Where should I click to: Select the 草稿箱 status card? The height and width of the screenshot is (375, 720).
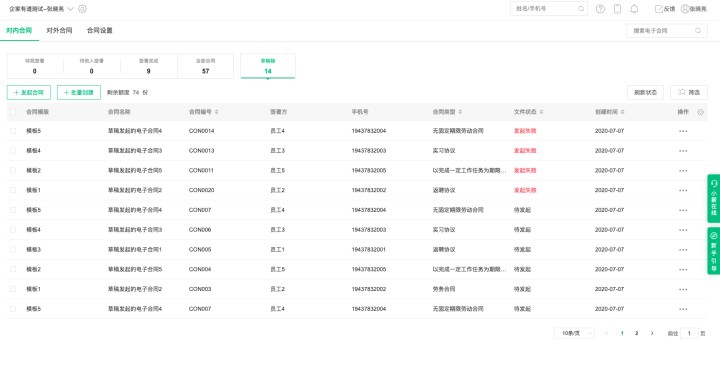point(268,66)
